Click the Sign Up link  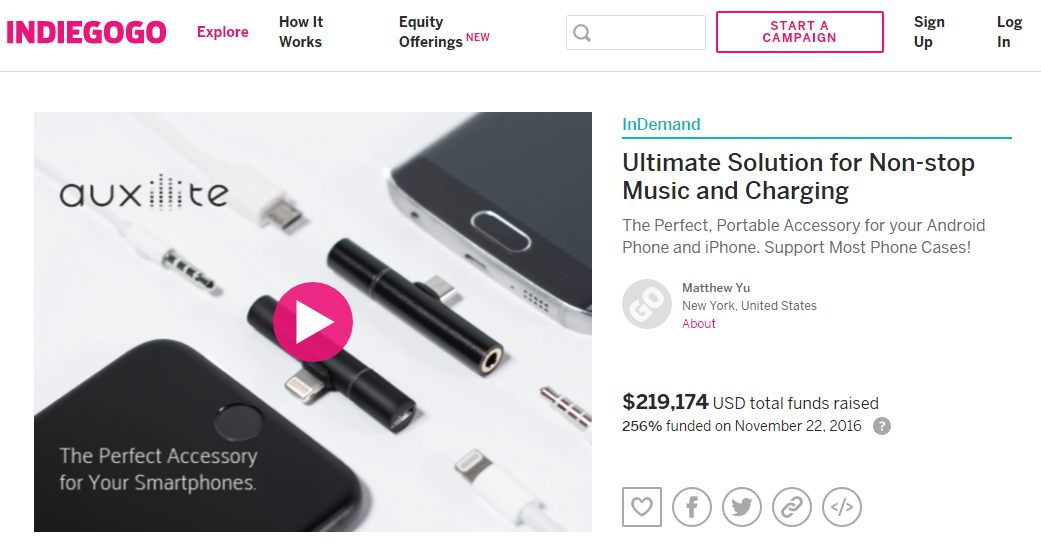coord(928,32)
